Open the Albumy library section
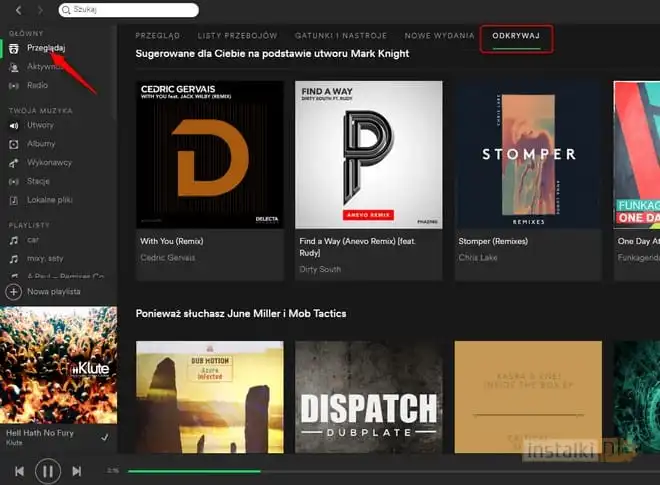This screenshot has width=660, height=485. pos(41,143)
